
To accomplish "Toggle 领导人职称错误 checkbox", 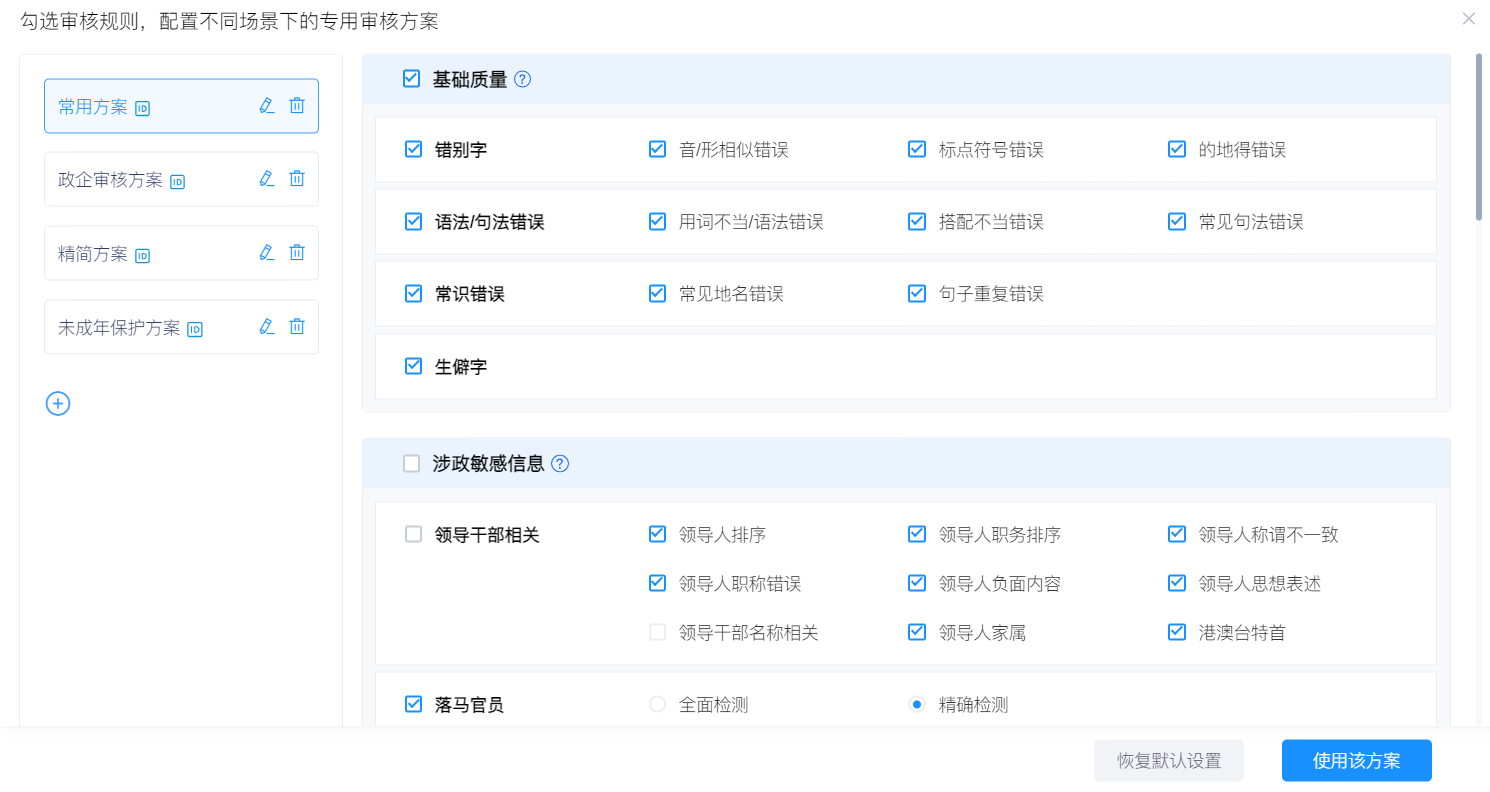I will [657, 583].
